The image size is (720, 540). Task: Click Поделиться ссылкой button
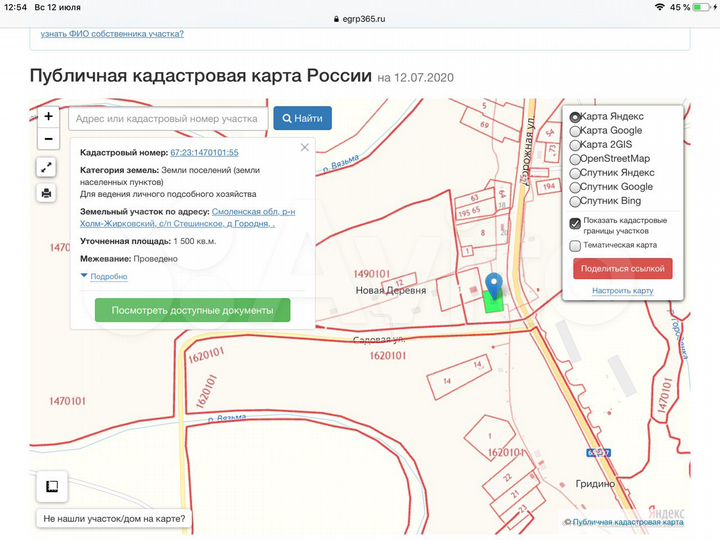click(623, 269)
